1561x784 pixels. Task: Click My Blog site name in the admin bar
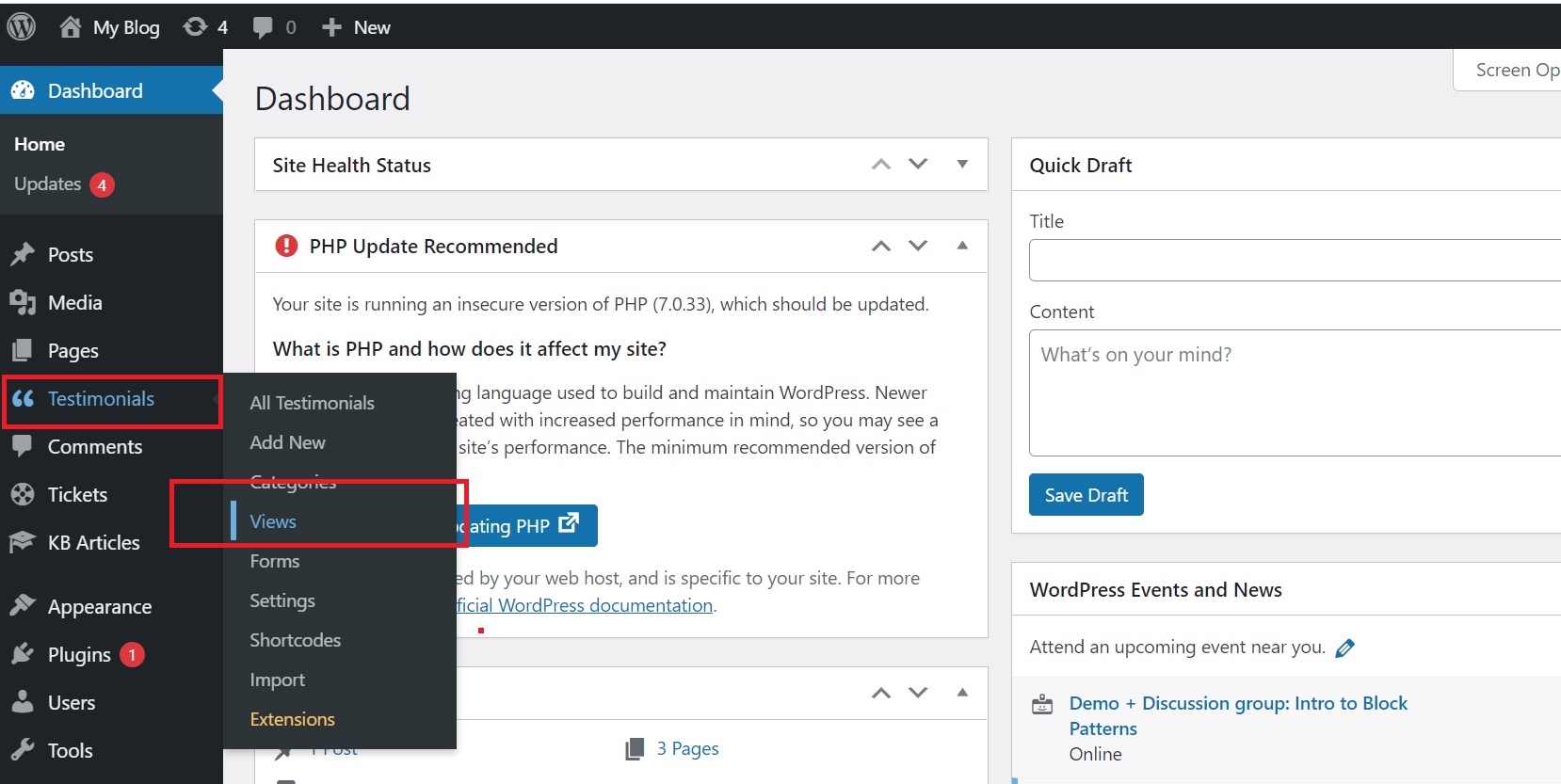click(x=126, y=27)
